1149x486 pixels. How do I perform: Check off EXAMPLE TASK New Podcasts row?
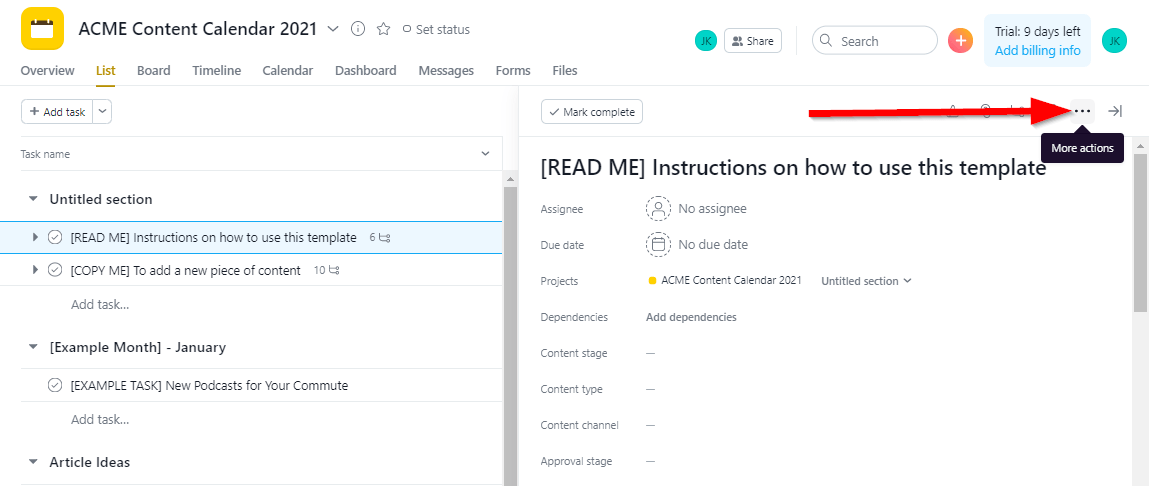[54, 386]
